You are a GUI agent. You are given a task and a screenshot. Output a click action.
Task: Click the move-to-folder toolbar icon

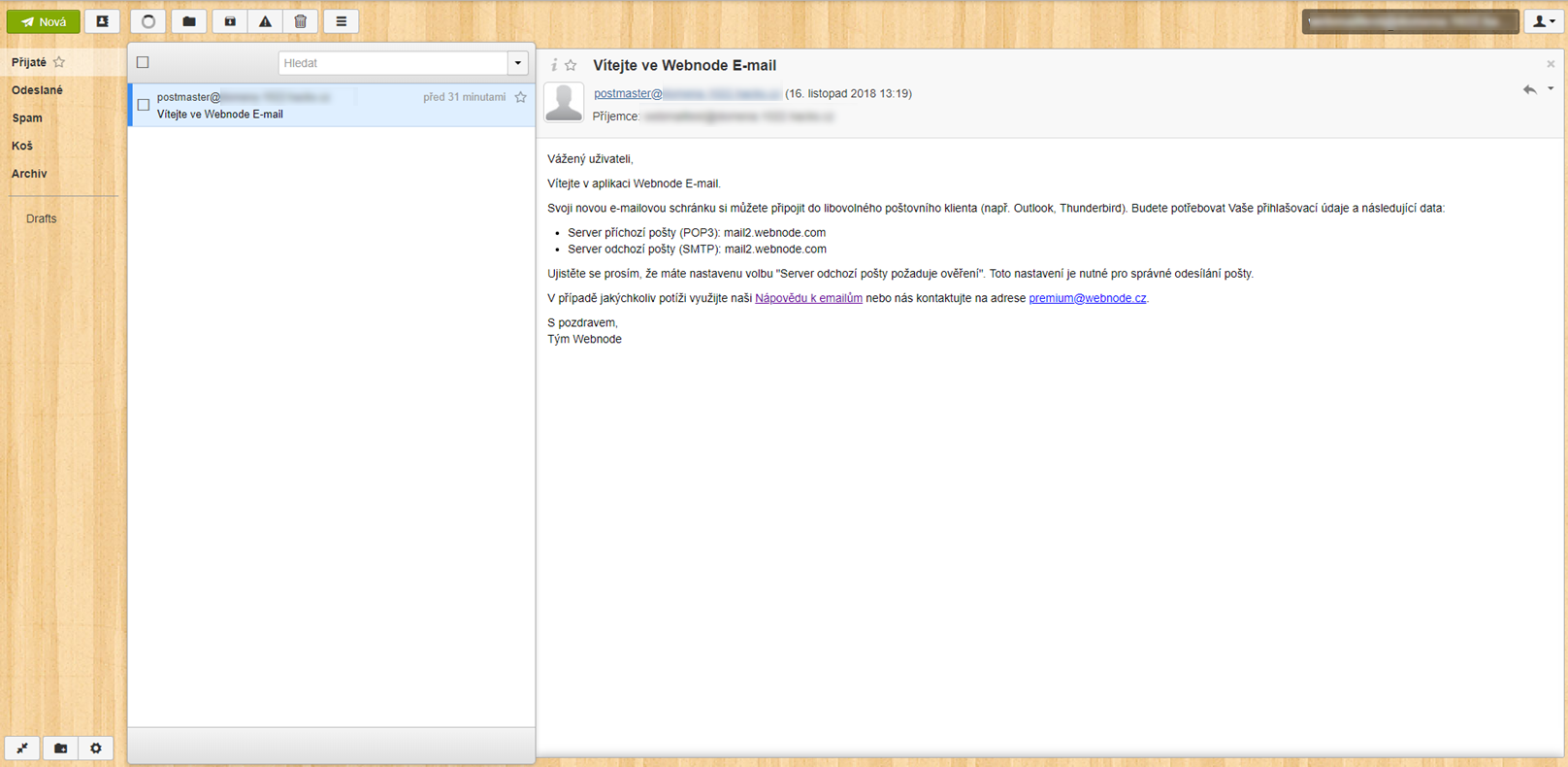(x=189, y=21)
